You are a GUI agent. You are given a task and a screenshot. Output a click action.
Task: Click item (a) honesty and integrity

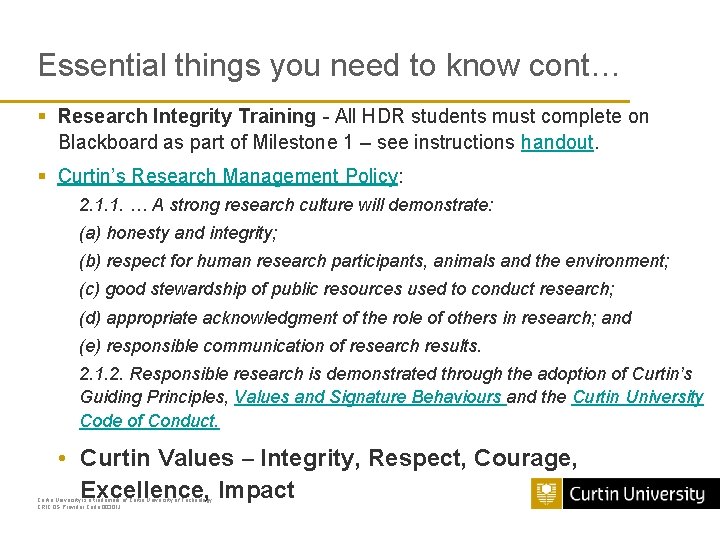(x=178, y=233)
